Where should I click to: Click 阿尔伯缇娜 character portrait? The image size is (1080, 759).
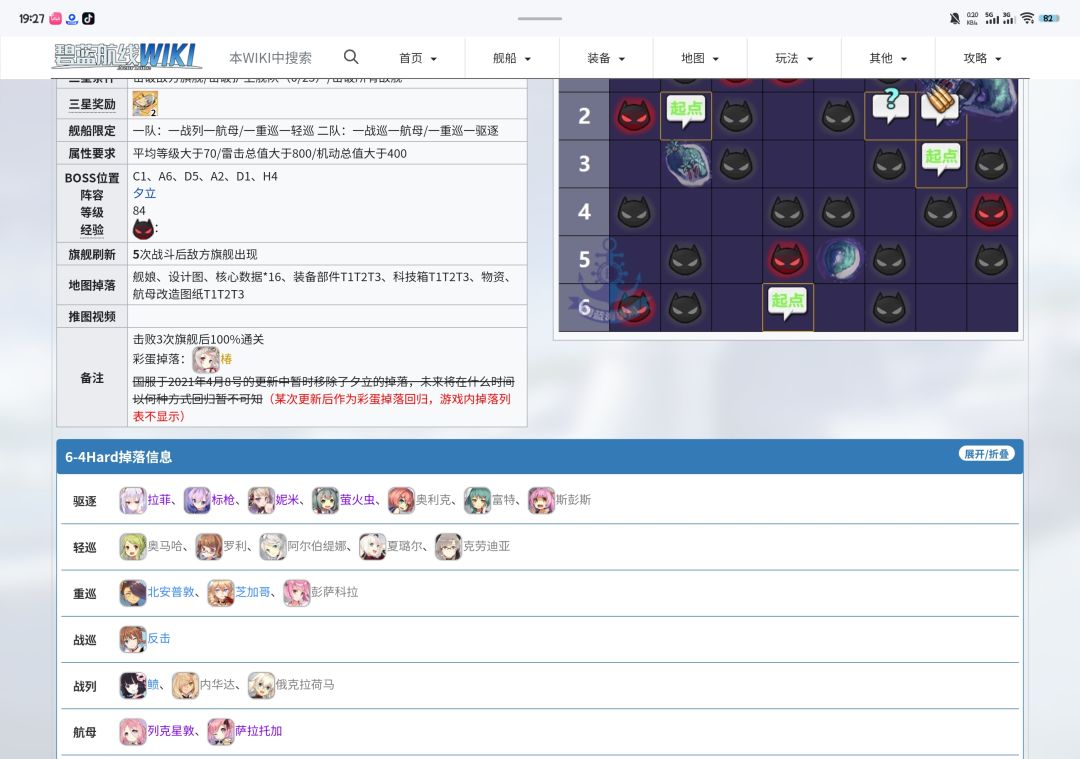273,547
